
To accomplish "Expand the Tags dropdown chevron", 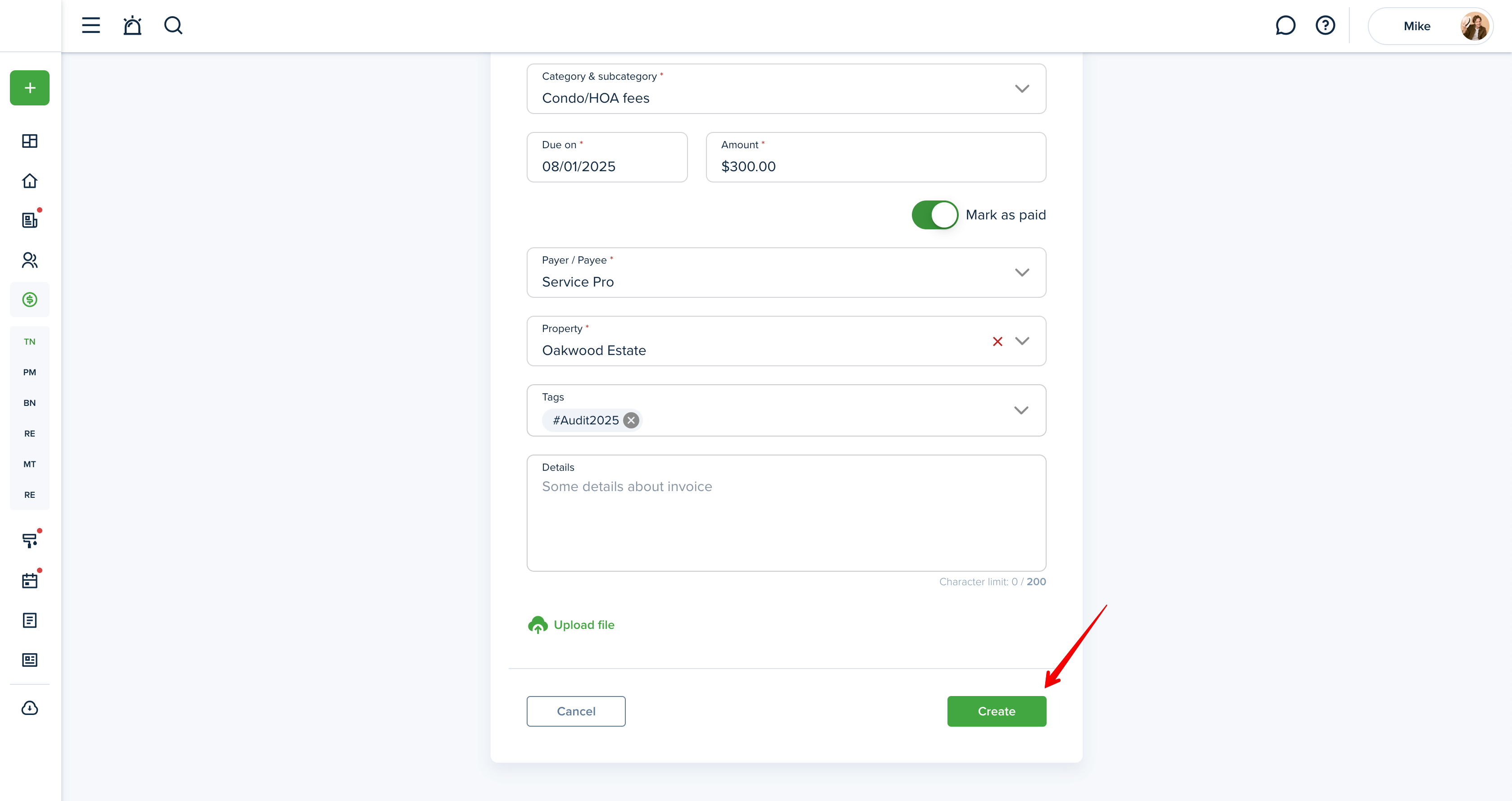I will click(x=1021, y=410).
